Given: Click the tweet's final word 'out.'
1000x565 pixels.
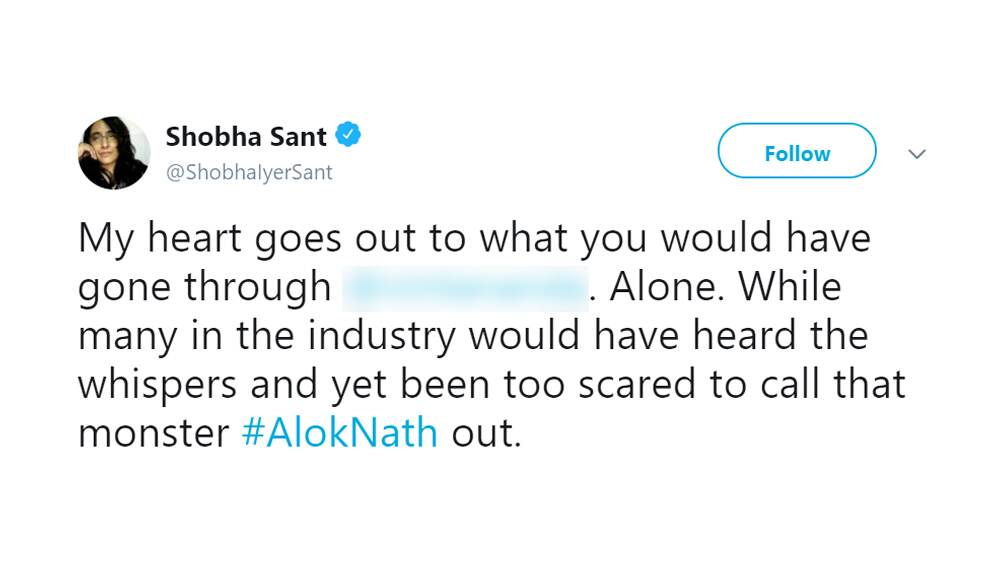Looking at the screenshot, I should tap(487, 434).
